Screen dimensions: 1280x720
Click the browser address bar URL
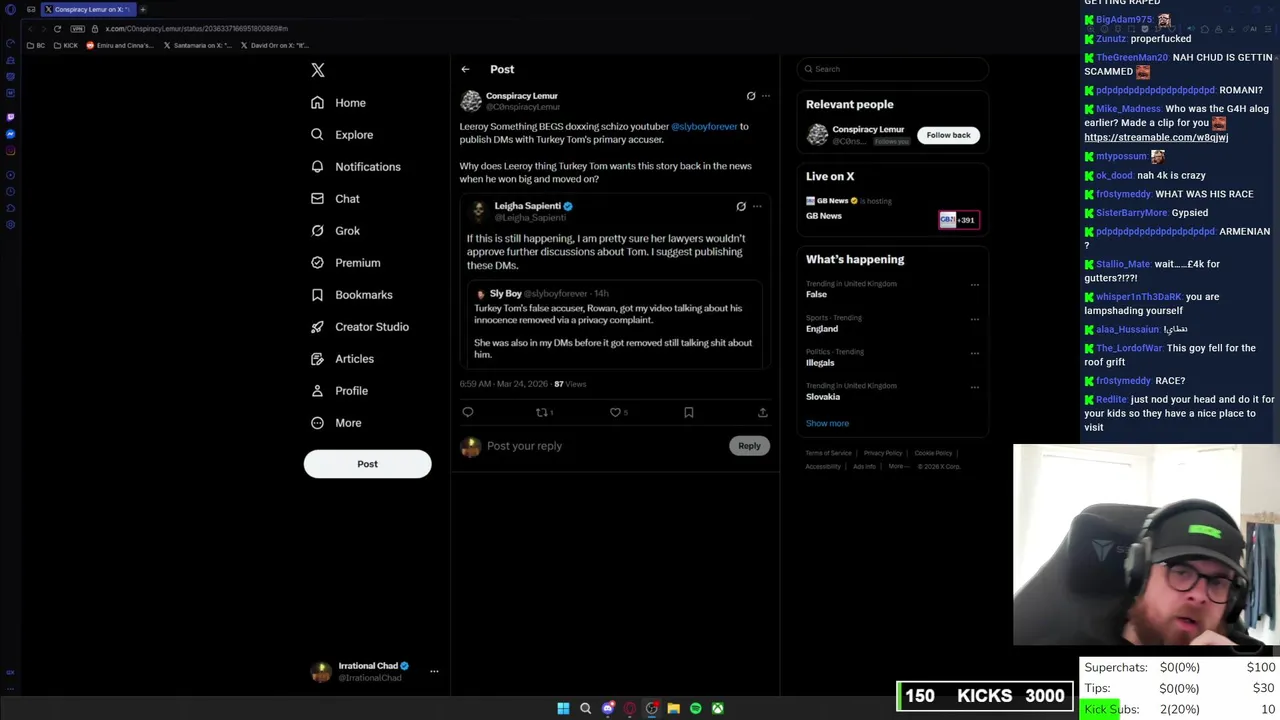pos(196,28)
